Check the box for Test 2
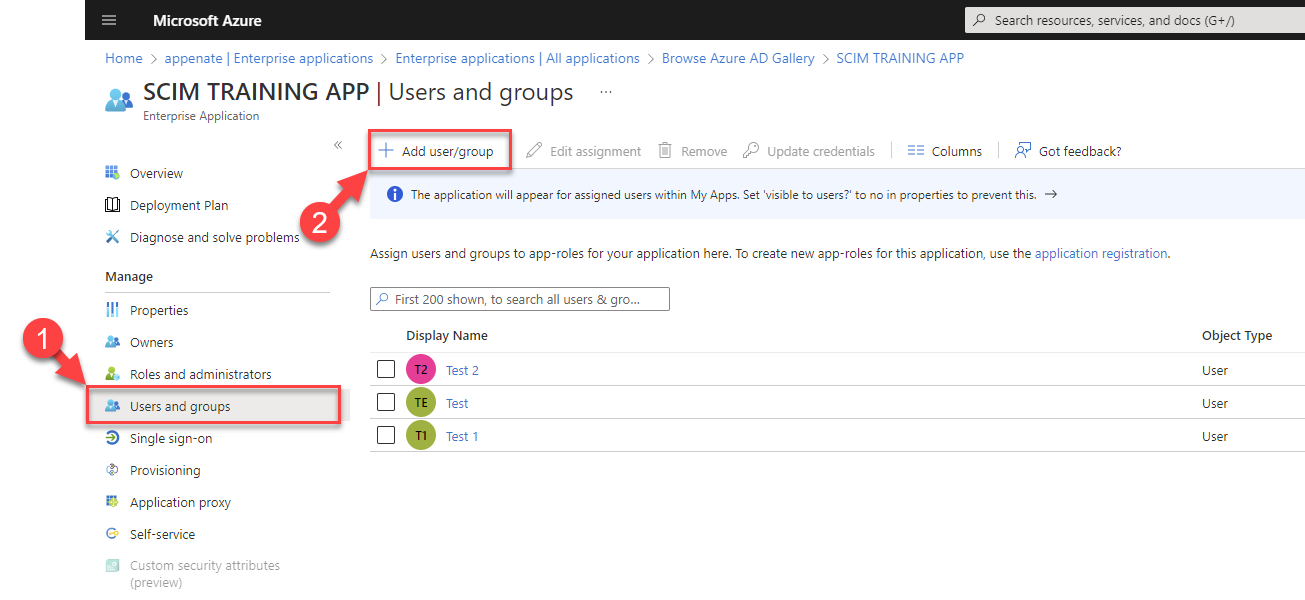 386,370
